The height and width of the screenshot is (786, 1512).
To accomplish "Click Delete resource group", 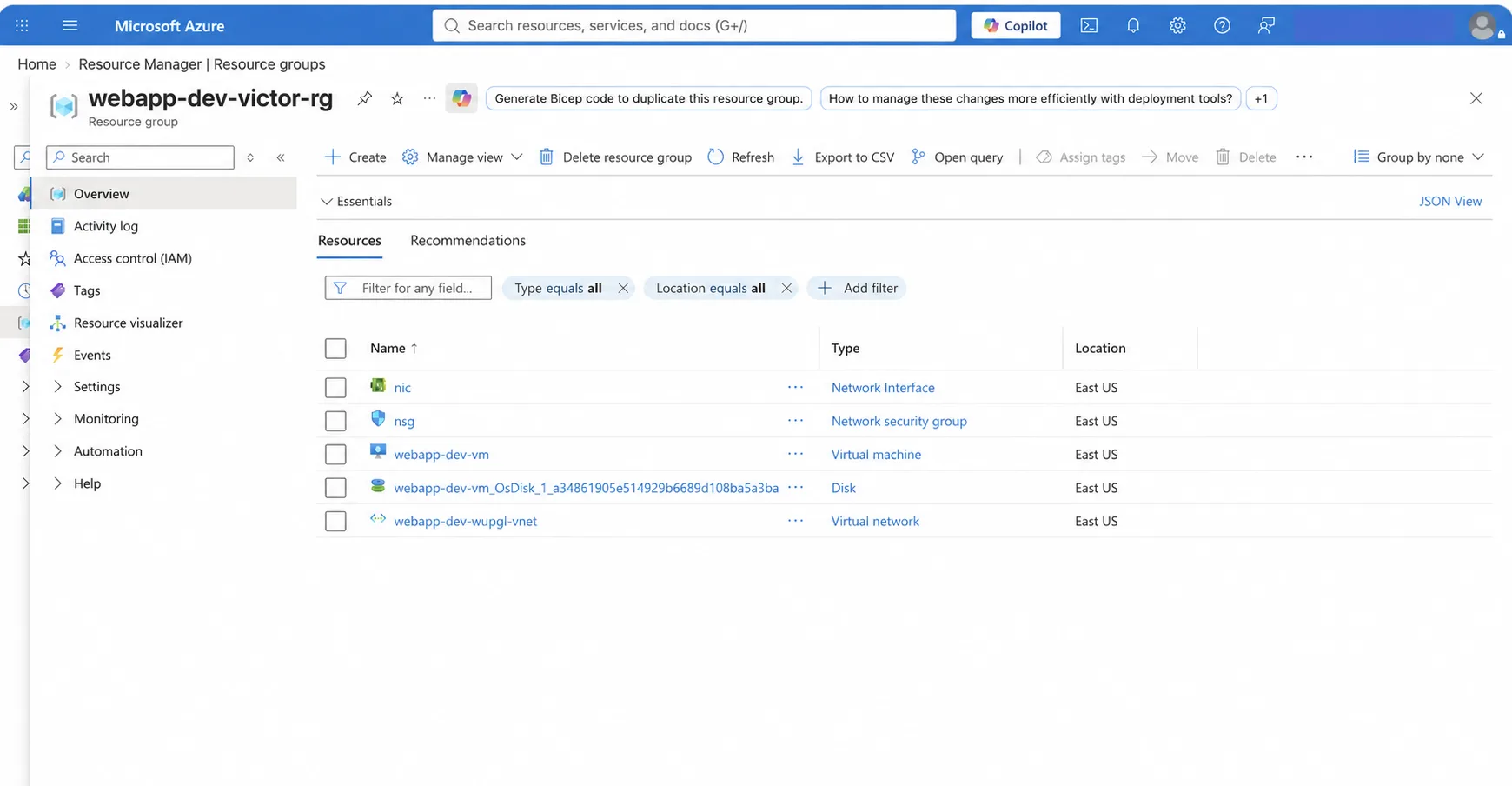I will [615, 157].
